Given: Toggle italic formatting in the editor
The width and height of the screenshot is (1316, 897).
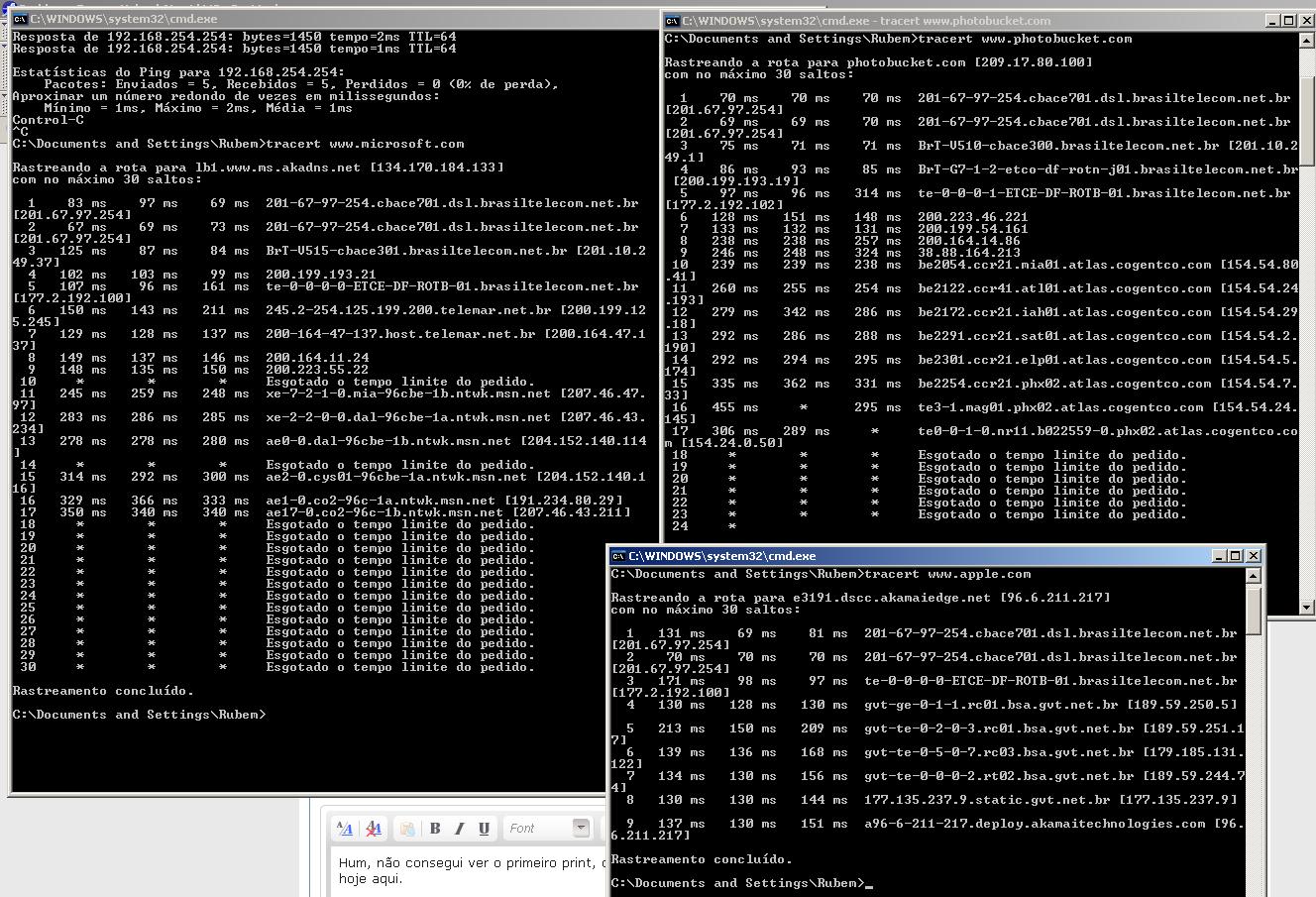Looking at the screenshot, I should 459,829.
